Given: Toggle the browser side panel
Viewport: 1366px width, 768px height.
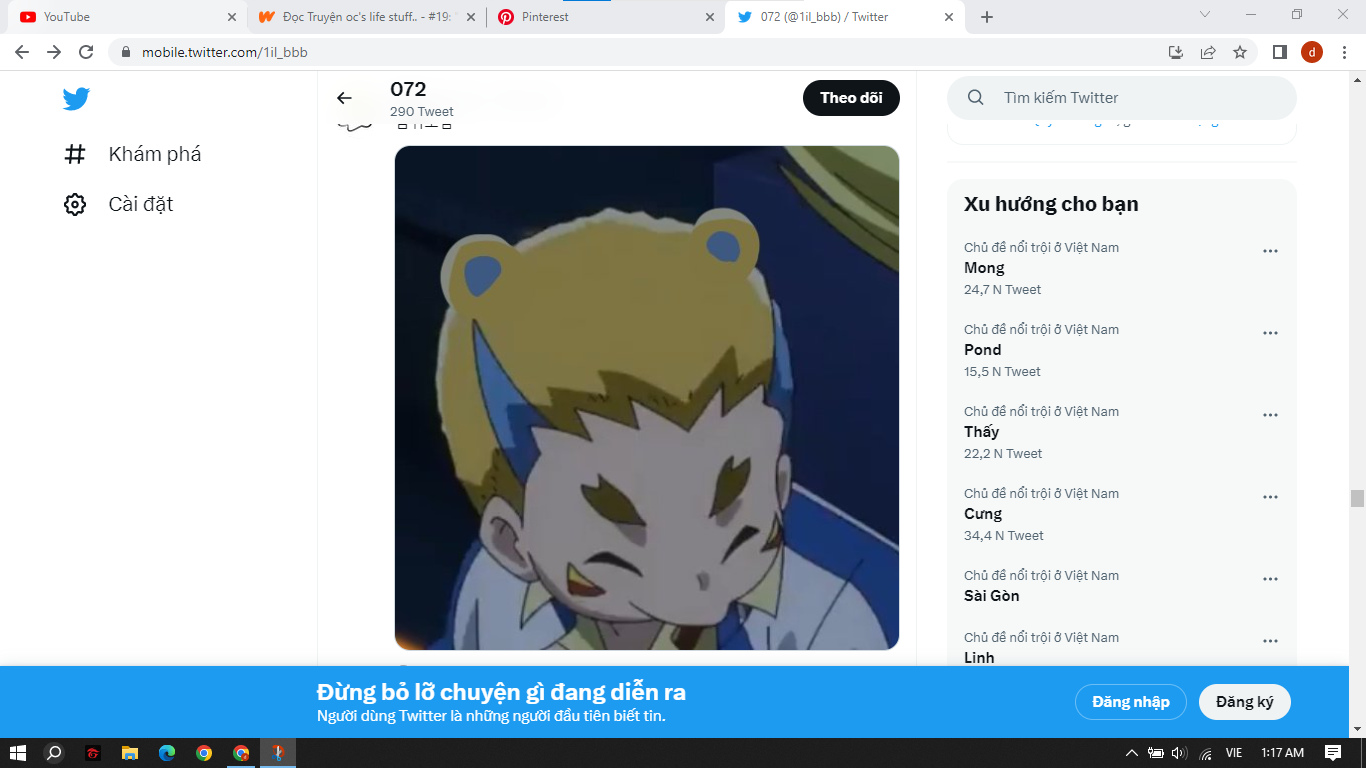Looking at the screenshot, I should coord(1279,52).
